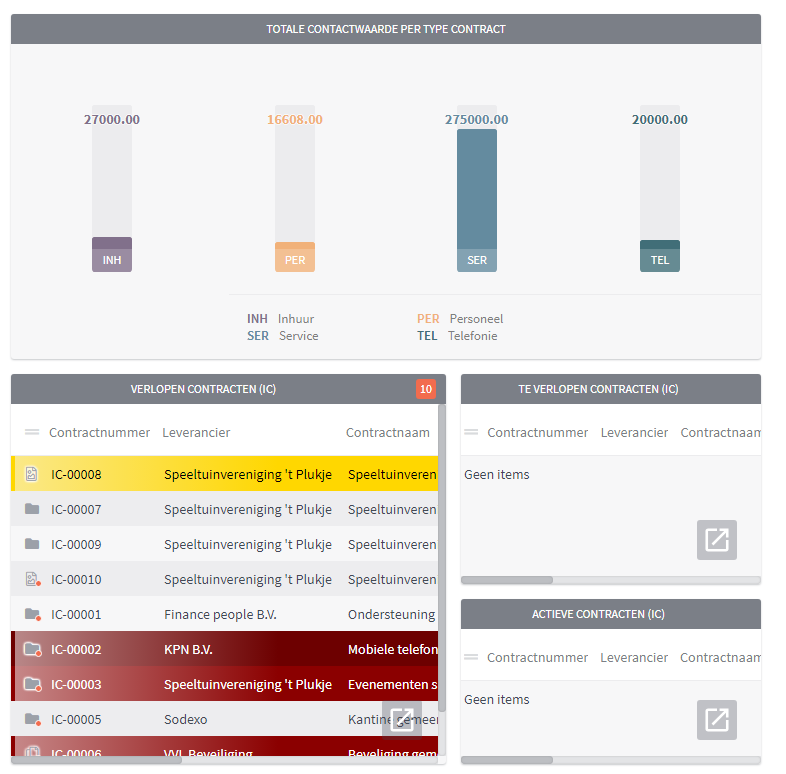The height and width of the screenshot is (774, 786).
Task: Sort Verlopen Contracten by Contractnummer header
Action: 99,432
